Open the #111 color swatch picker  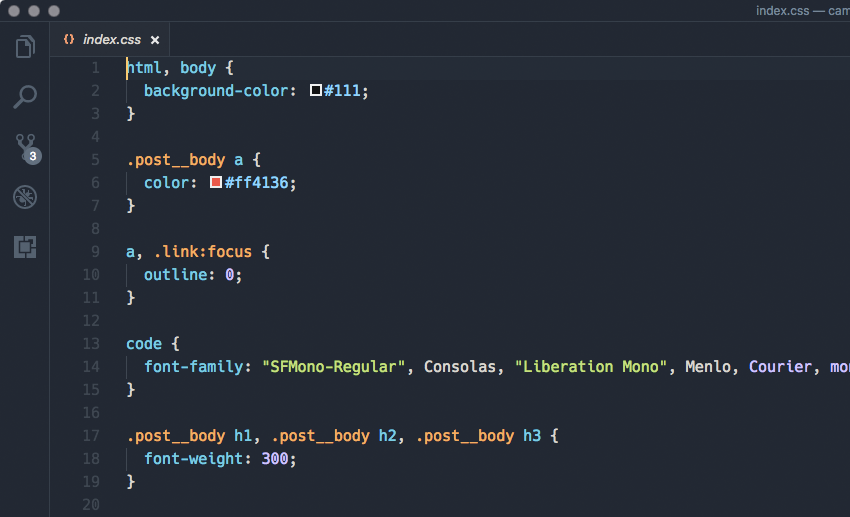pos(315,90)
